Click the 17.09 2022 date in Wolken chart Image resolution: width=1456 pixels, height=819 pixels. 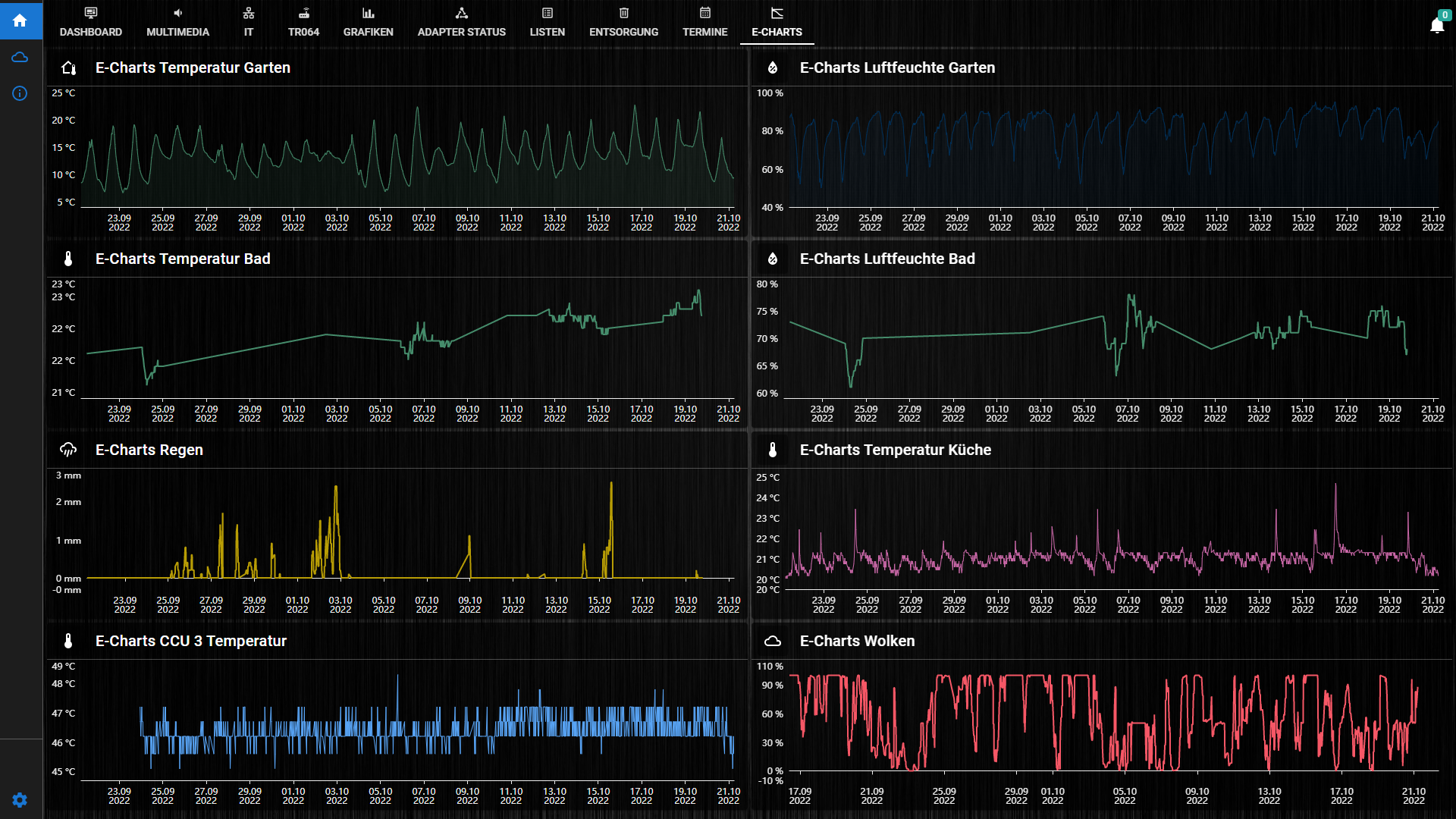point(800,795)
